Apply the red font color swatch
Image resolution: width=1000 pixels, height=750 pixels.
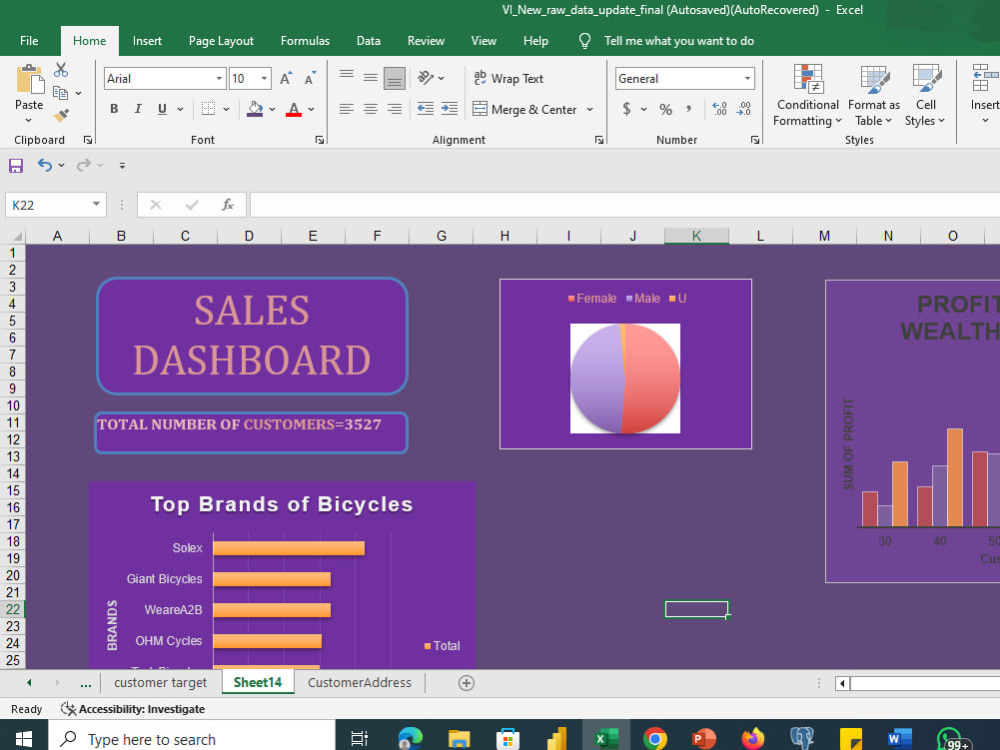click(293, 109)
